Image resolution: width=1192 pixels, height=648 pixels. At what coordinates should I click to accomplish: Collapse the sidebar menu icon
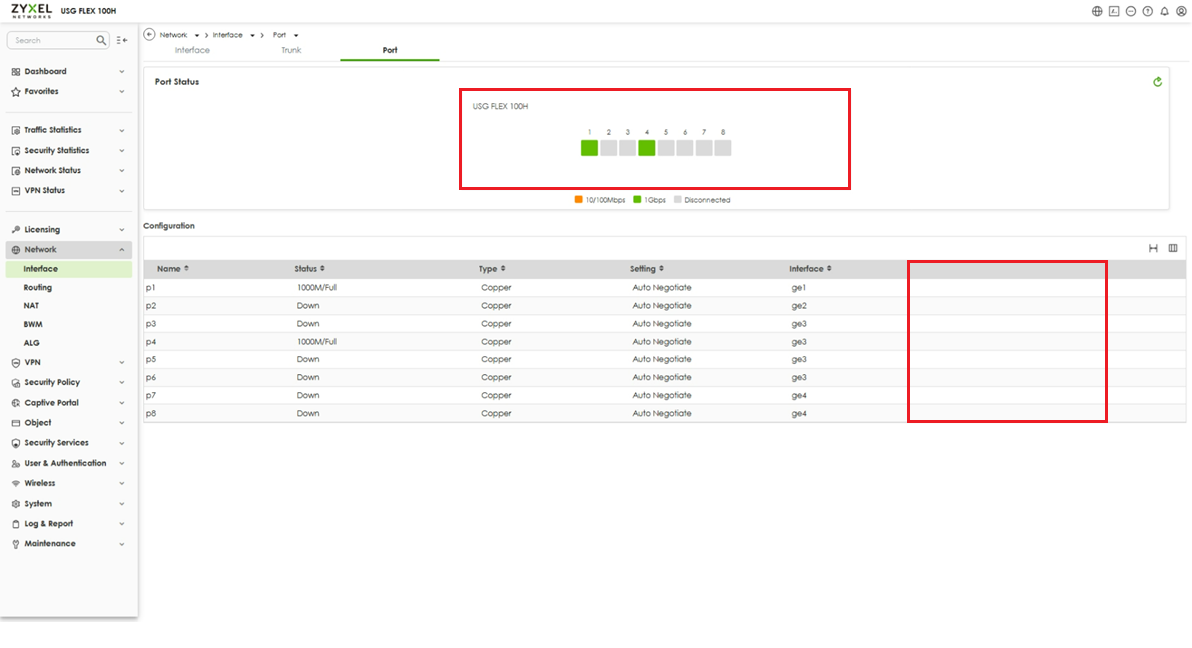tap(122, 40)
